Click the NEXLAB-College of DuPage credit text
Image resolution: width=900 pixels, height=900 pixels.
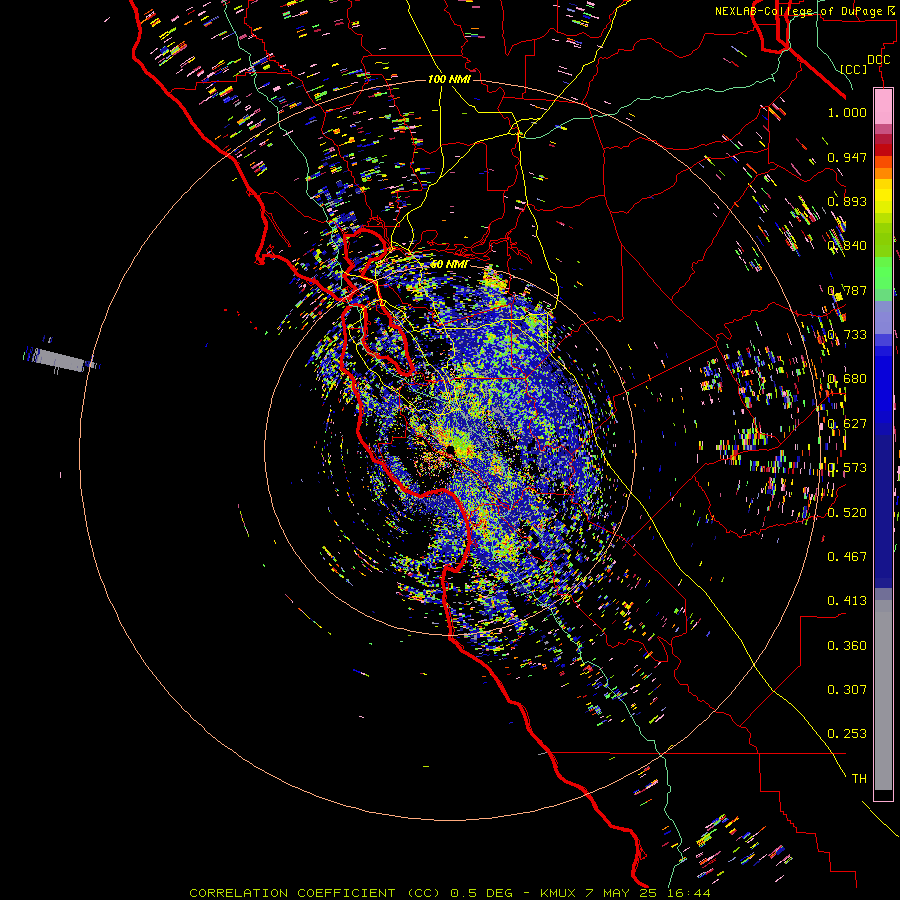pyautogui.click(x=805, y=11)
